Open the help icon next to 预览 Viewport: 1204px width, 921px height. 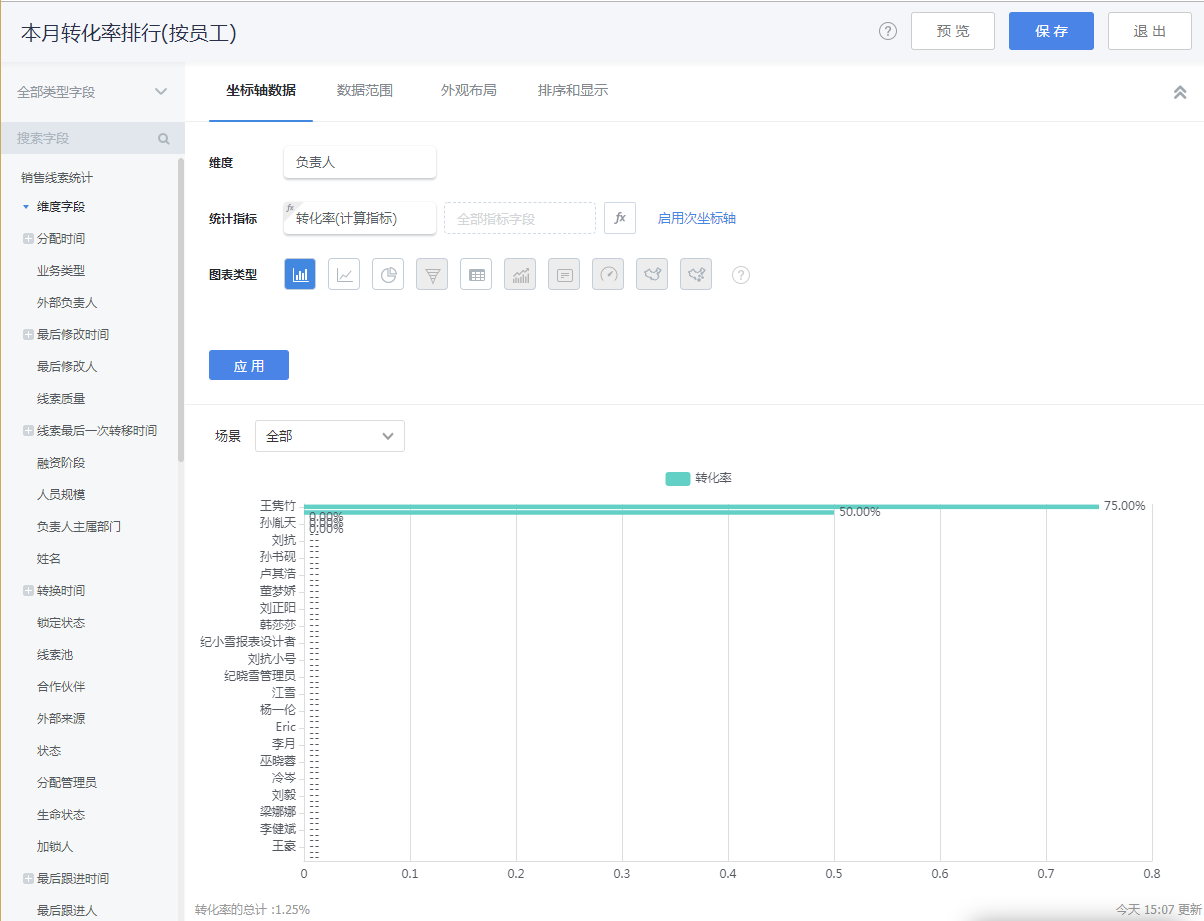tap(888, 31)
